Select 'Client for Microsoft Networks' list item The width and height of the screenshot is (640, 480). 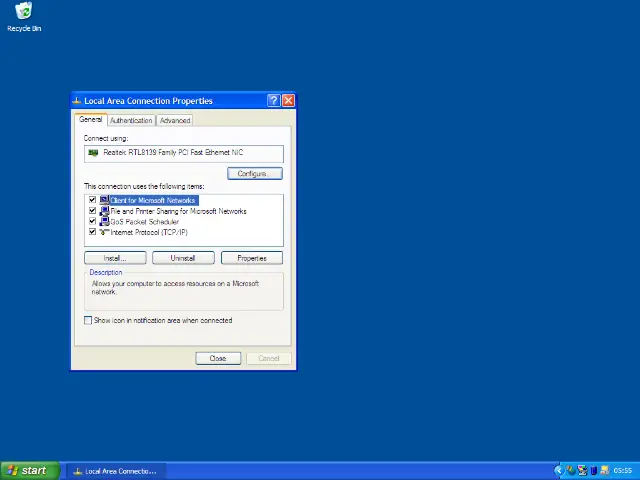tap(153, 200)
